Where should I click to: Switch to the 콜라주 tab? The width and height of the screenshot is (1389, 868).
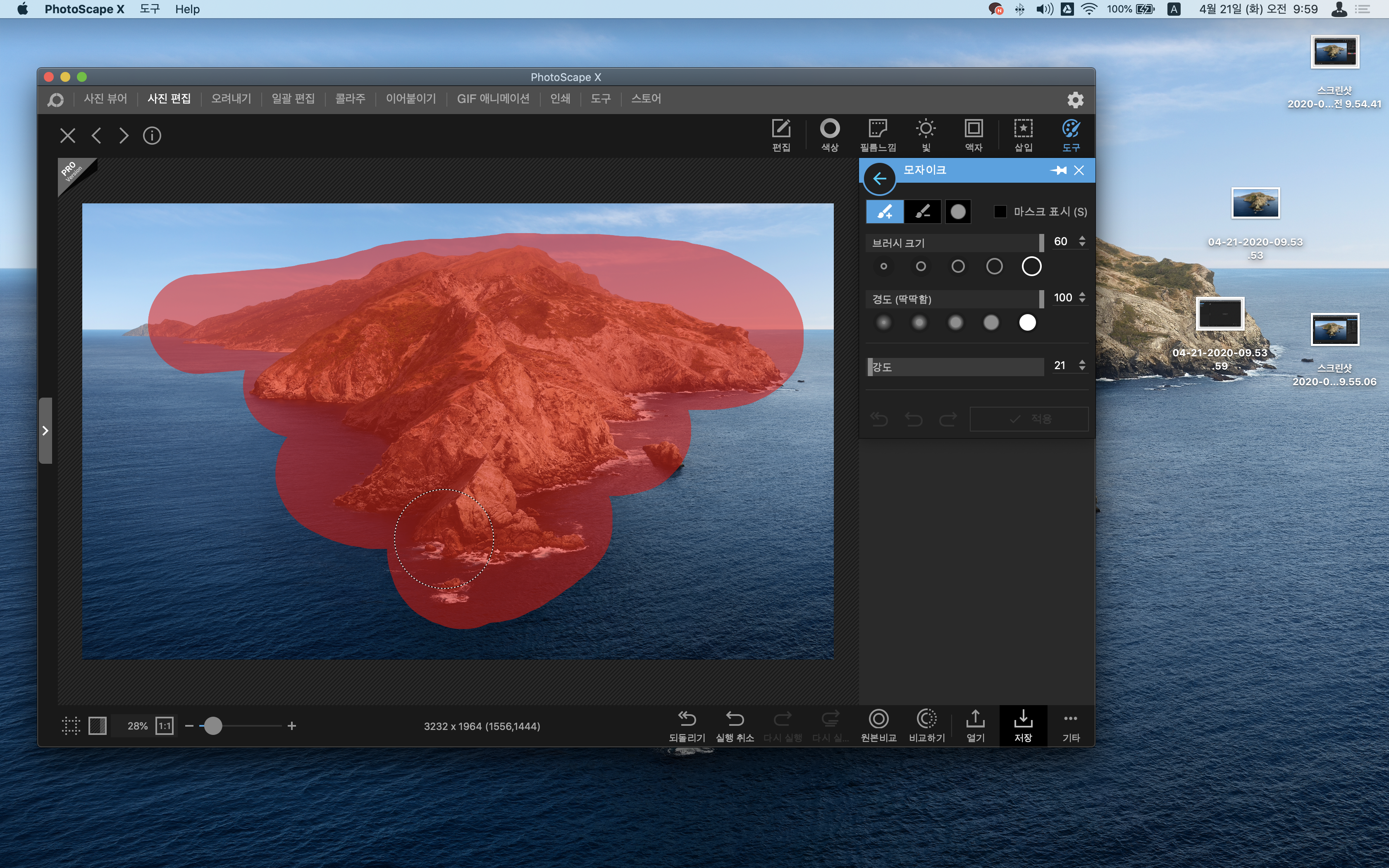click(x=350, y=99)
